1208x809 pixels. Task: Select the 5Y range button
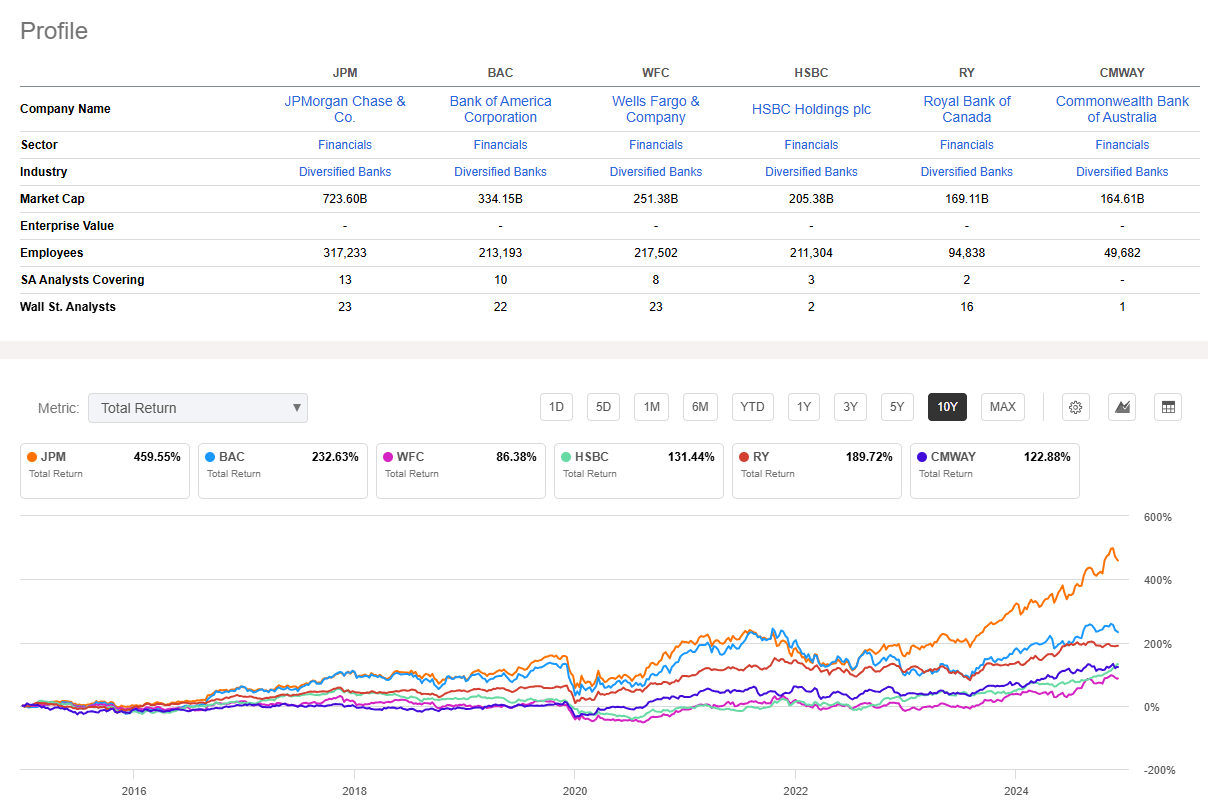[897, 407]
